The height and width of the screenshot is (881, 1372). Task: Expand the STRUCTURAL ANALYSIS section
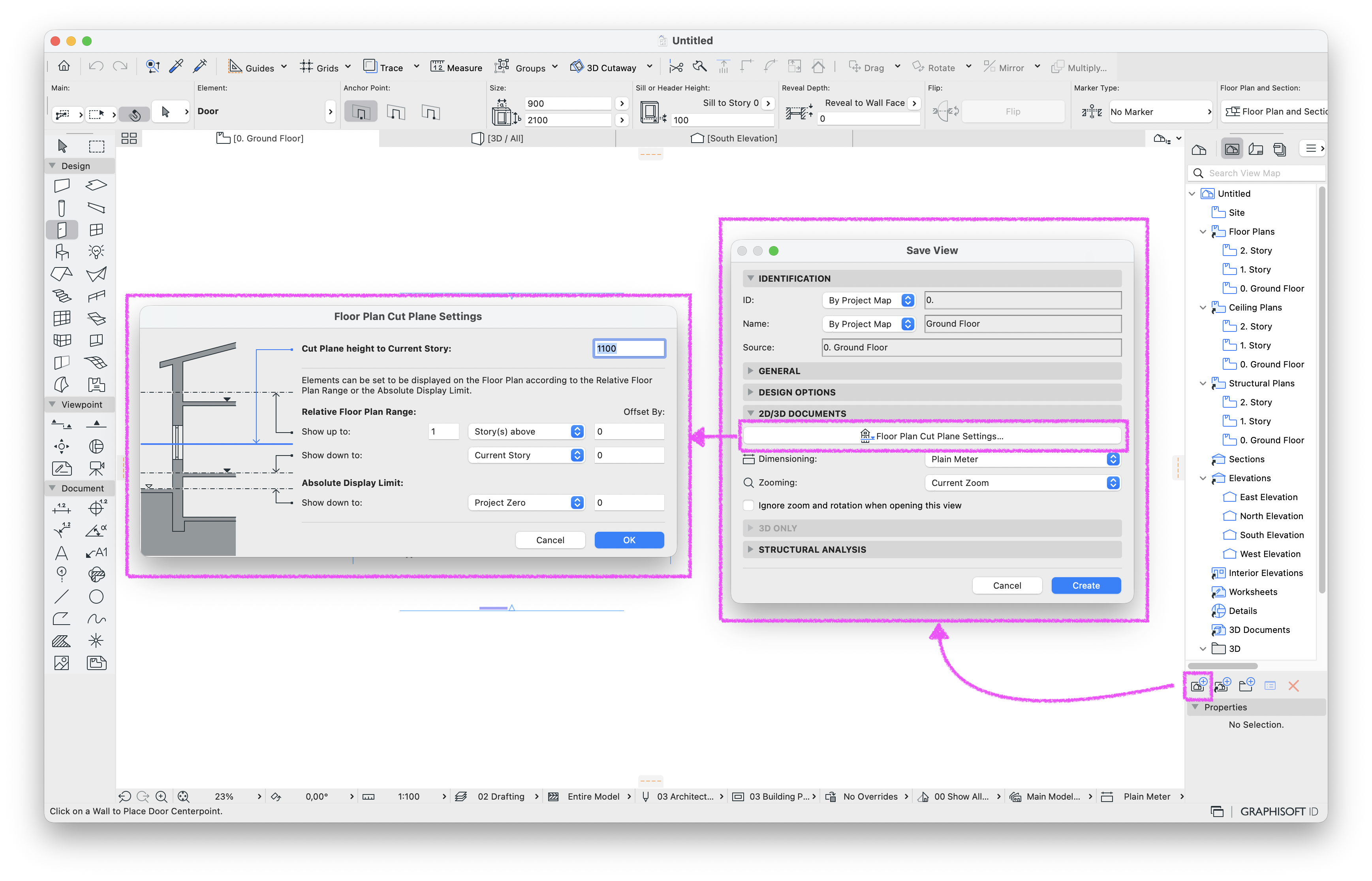[932, 549]
